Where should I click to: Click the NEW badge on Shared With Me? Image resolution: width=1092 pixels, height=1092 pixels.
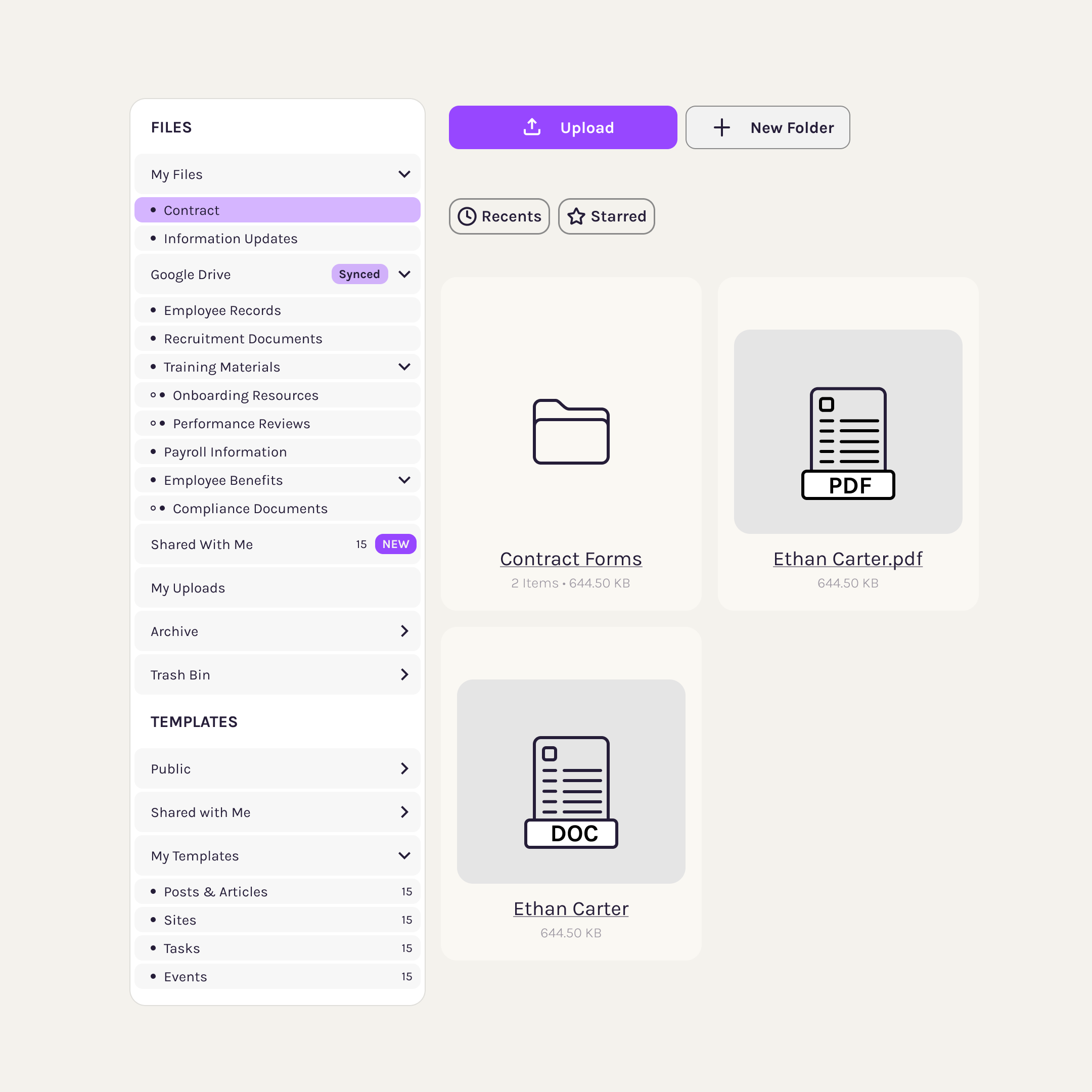[396, 544]
